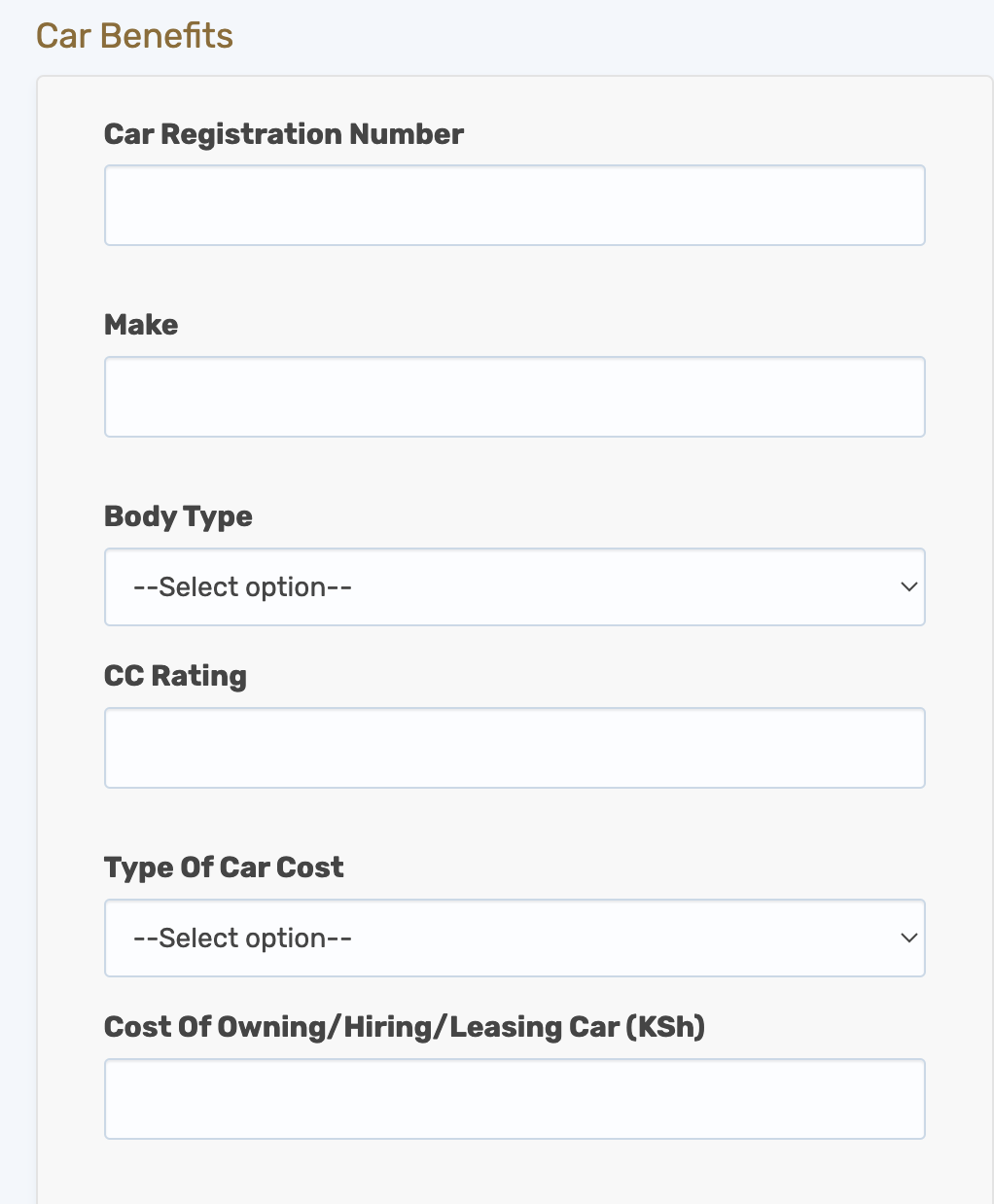The width and height of the screenshot is (994, 1204).
Task: Click the Make field label
Action: [x=141, y=325]
